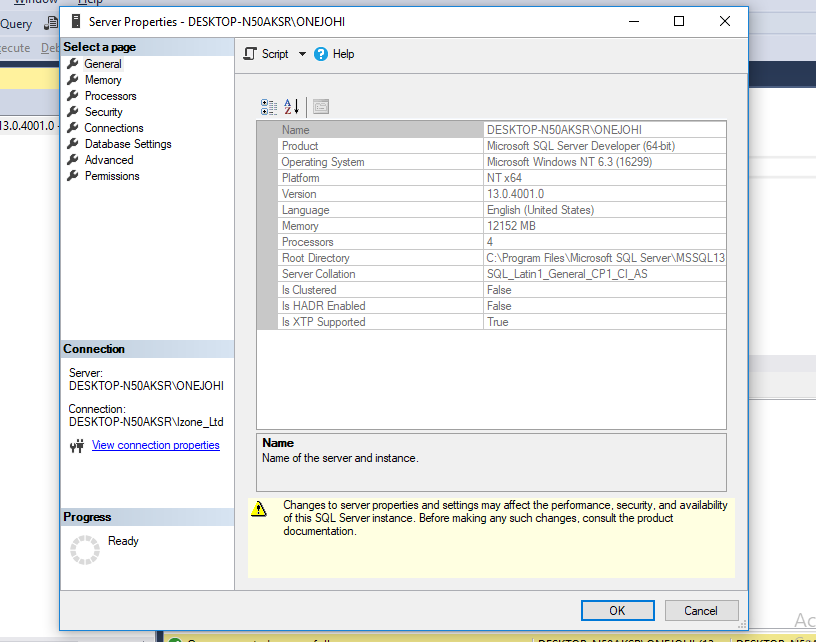
Task: Click the Root Directory path value
Action: [x=606, y=258]
